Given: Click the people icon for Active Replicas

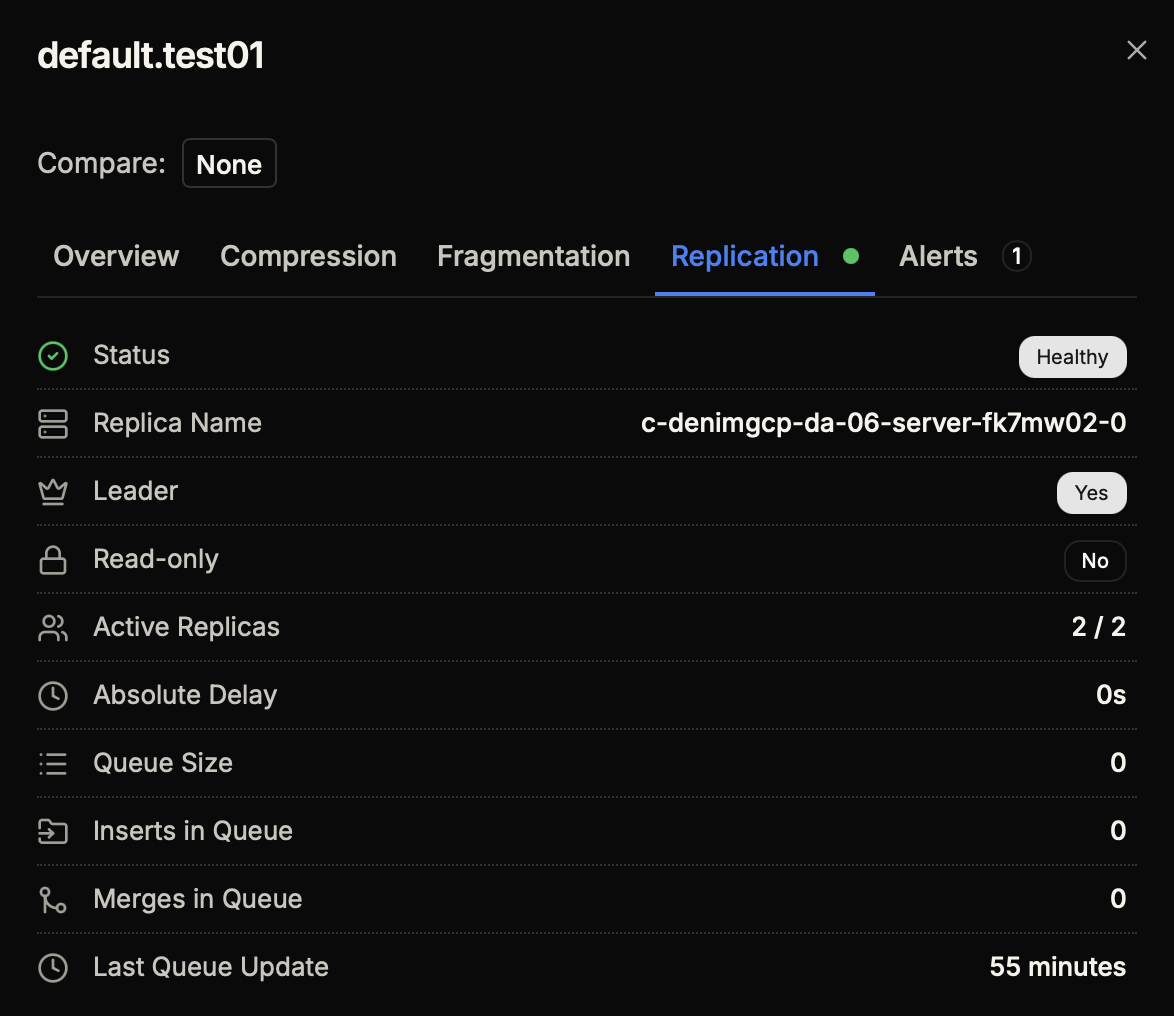Looking at the screenshot, I should pos(52,628).
